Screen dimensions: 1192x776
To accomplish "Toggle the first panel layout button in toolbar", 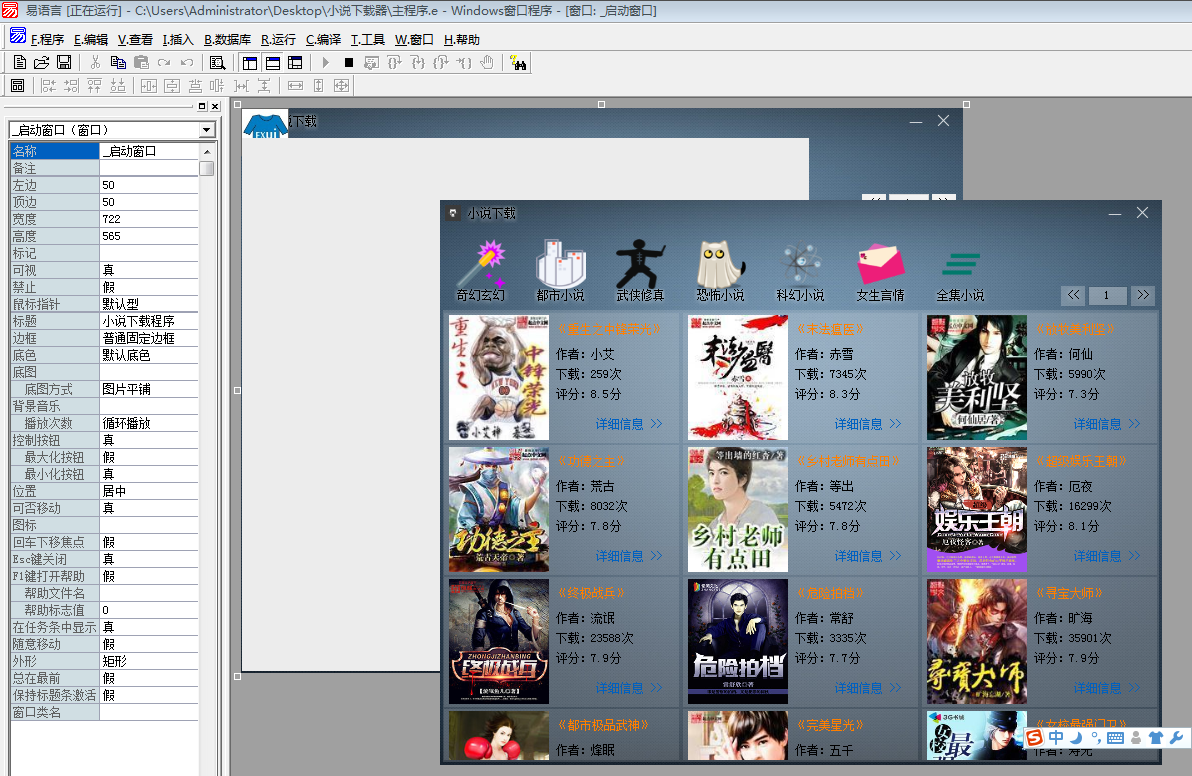I will point(249,62).
